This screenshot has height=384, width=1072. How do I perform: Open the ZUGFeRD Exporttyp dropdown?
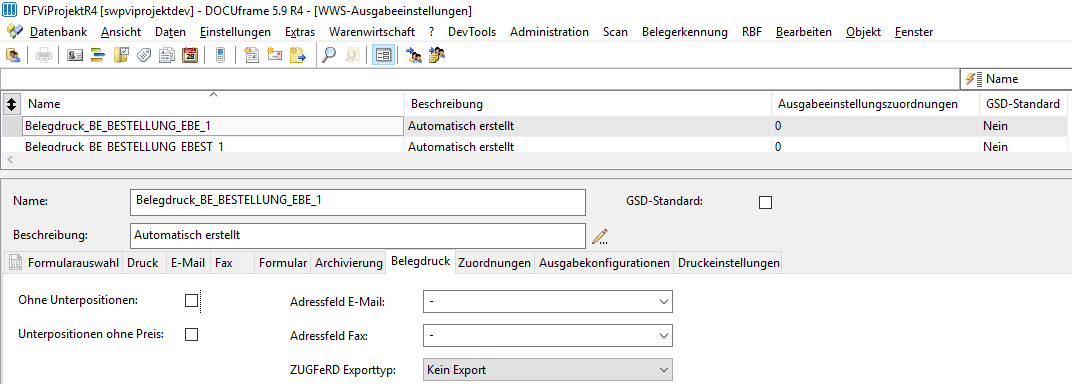point(548,370)
